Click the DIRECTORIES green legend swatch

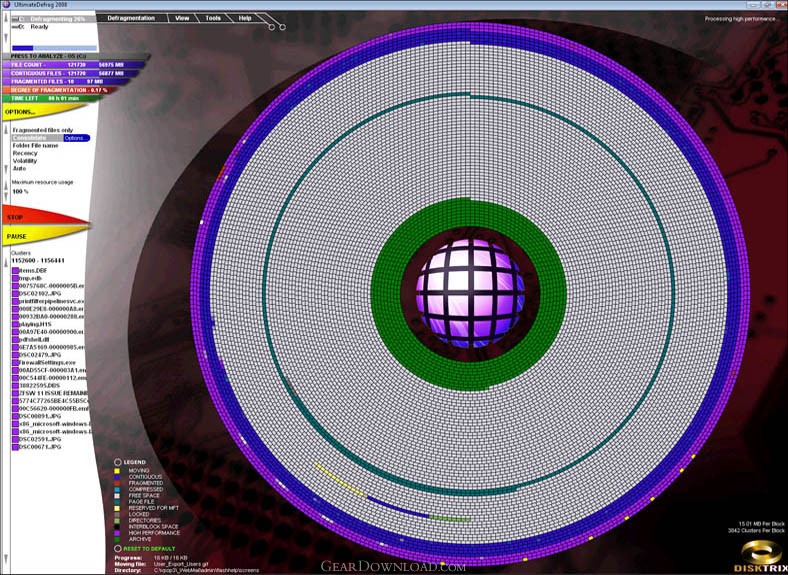coord(117,520)
